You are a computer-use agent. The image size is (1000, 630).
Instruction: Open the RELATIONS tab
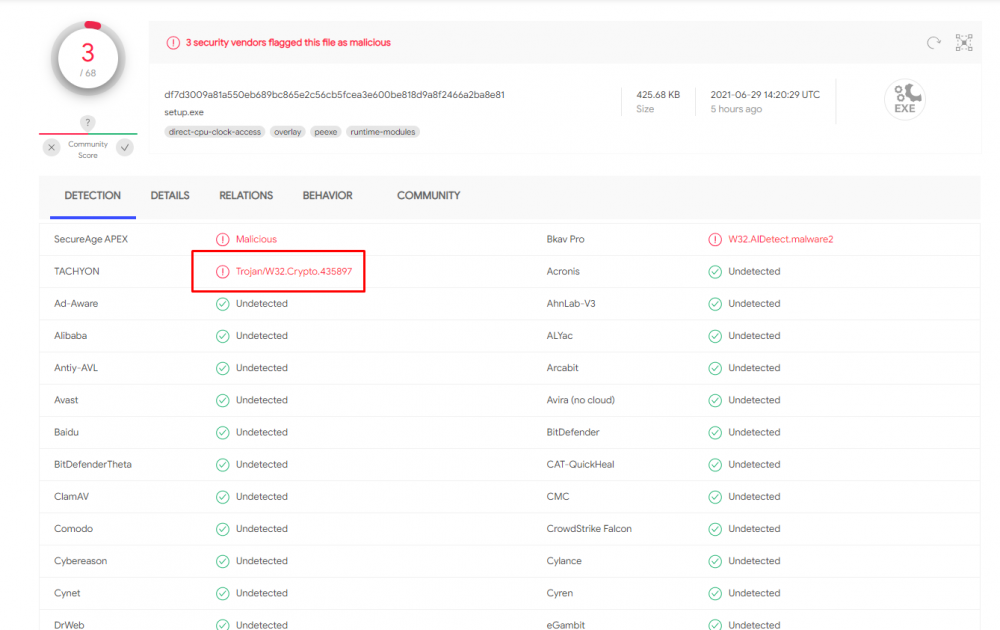click(x=246, y=196)
